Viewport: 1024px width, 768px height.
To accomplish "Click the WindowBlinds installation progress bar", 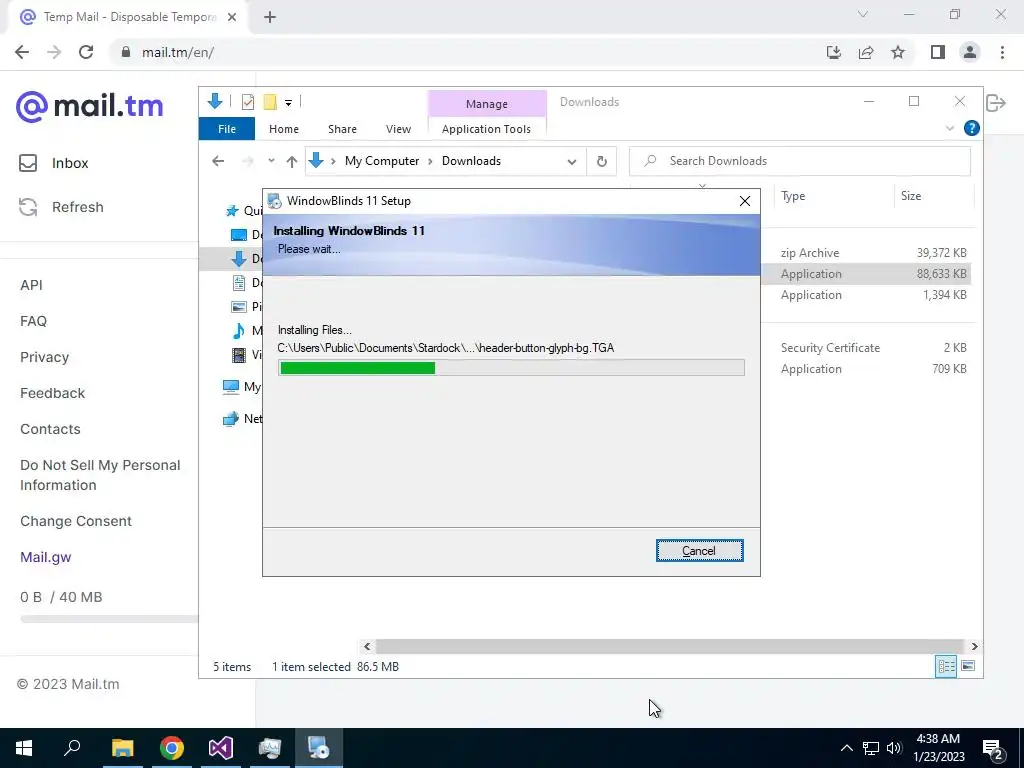I will 511,368.
